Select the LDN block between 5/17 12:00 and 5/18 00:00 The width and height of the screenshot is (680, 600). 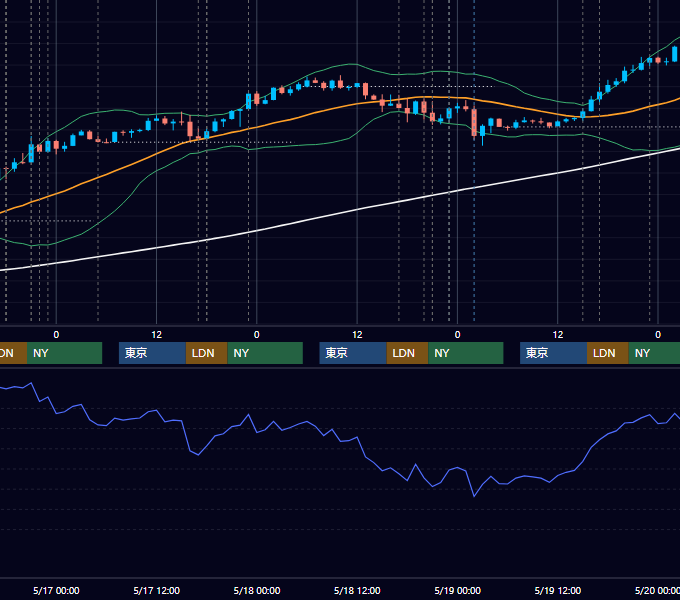pos(206,353)
